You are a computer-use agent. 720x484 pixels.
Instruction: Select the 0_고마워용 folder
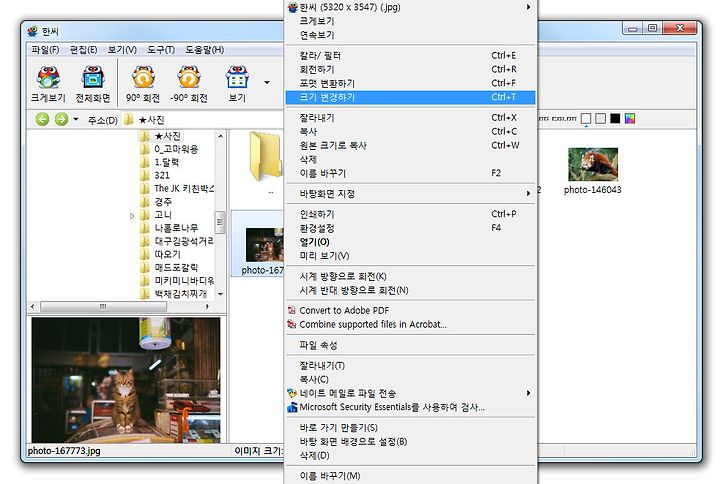pyautogui.click(x=176, y=149)
